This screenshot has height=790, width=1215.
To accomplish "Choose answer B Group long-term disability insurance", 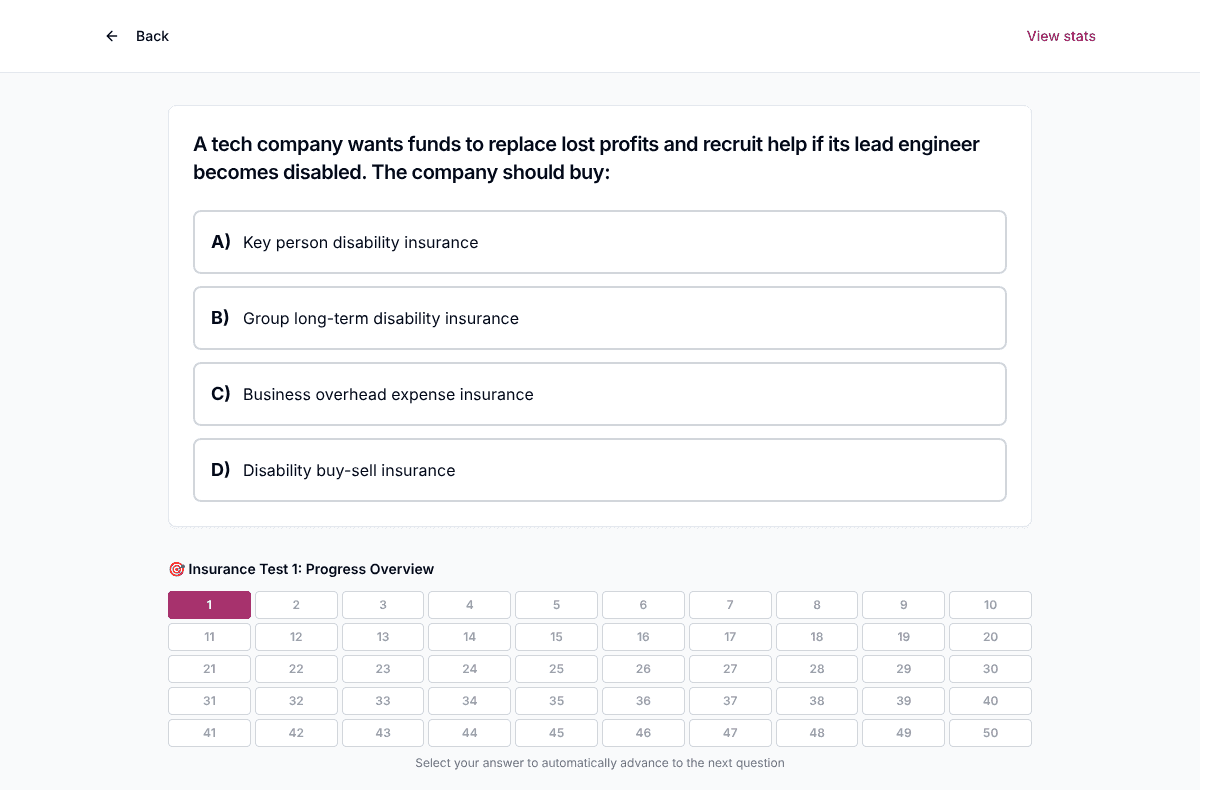I will 600,318.
